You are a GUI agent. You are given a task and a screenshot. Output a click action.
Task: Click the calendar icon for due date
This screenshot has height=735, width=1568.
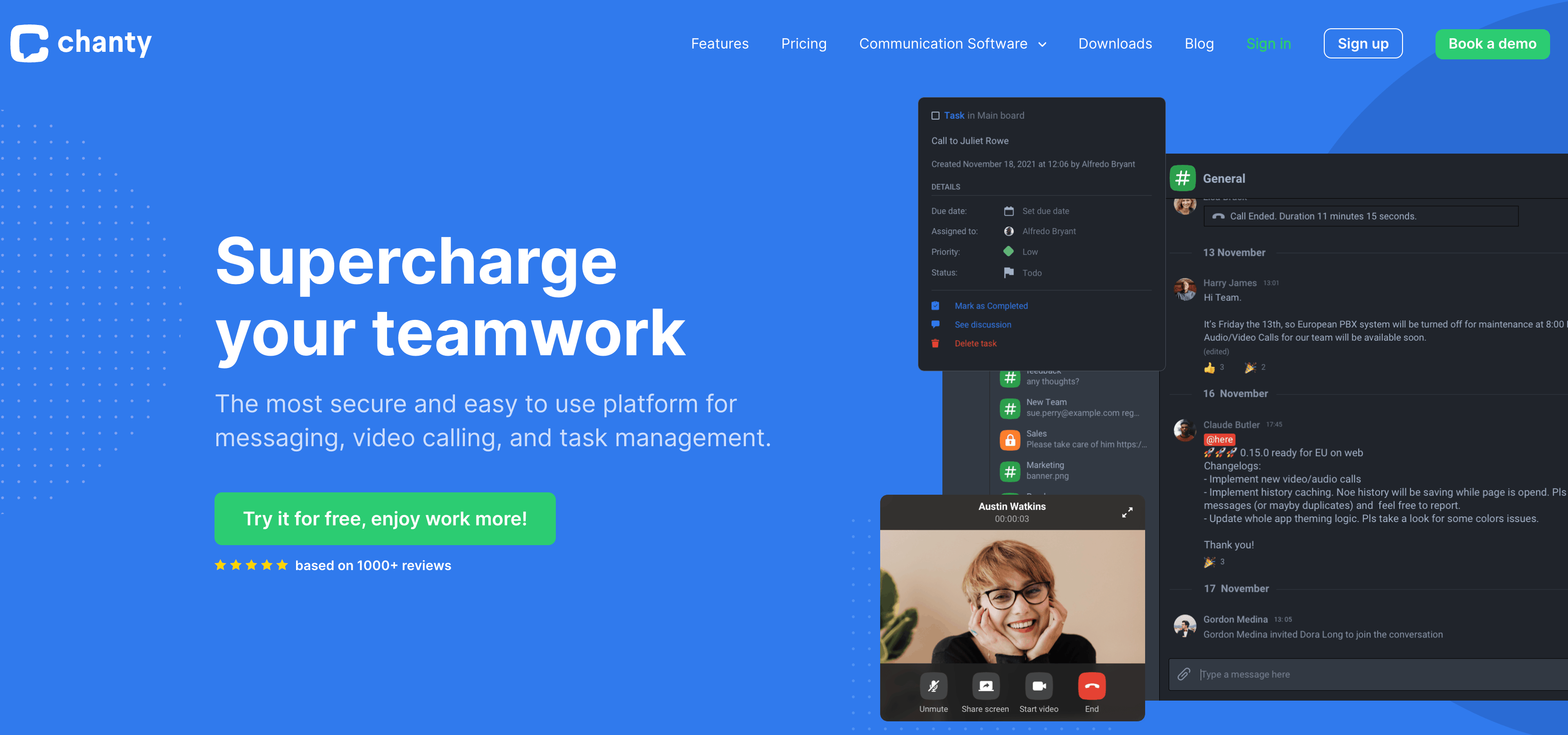coord(1008,211)
